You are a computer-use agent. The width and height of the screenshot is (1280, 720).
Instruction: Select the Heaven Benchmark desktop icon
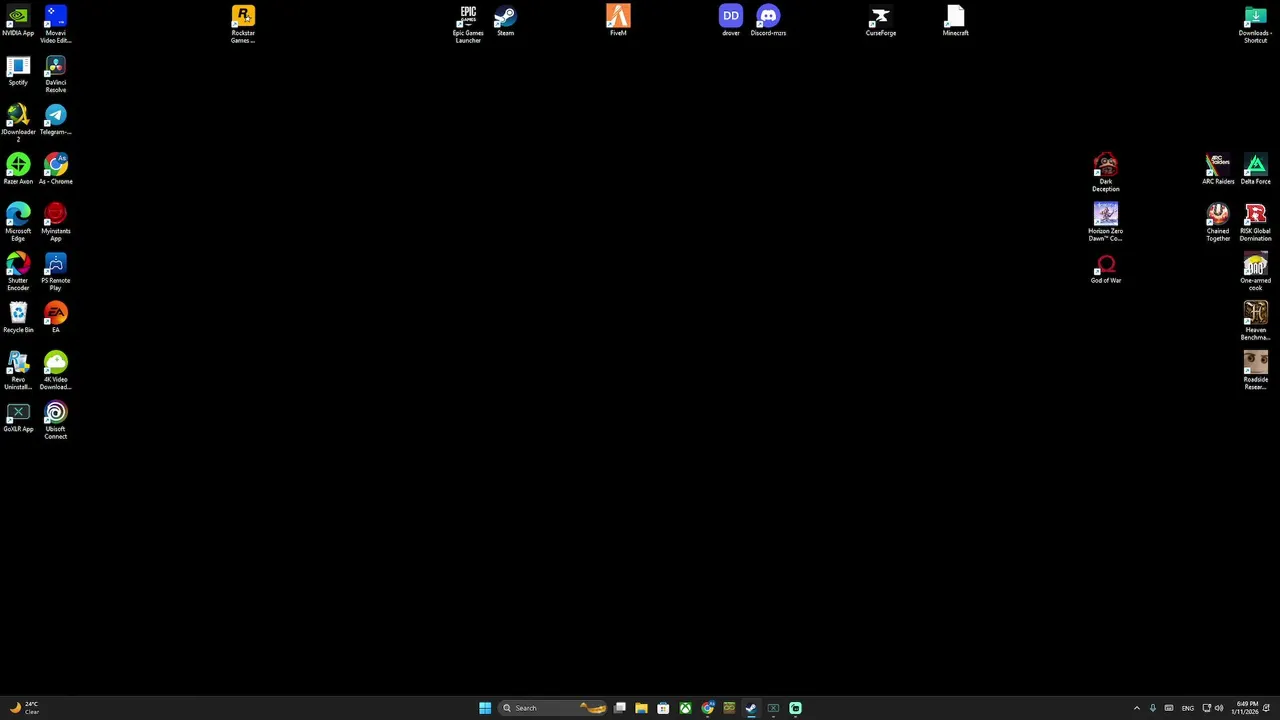coord(1255,321)
